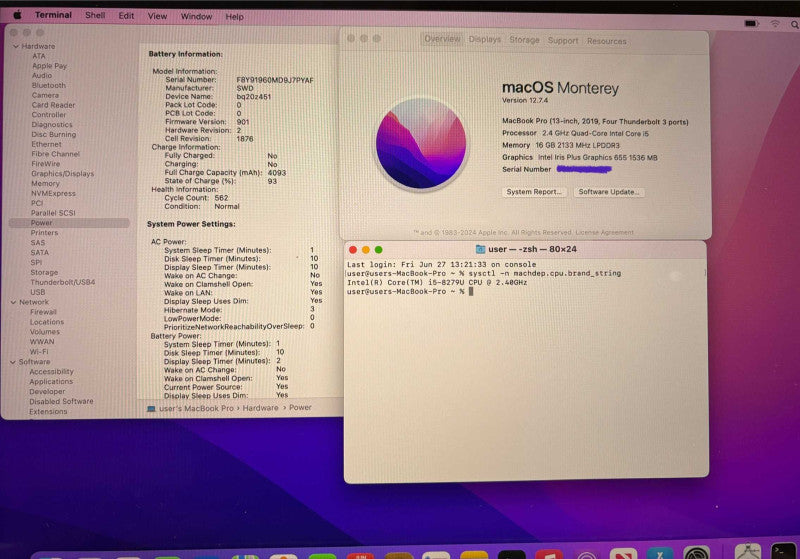Image resolution: width=800 pixels, height=559 pixels.
Task: Open the Shell menu
Action: [95, 15]
